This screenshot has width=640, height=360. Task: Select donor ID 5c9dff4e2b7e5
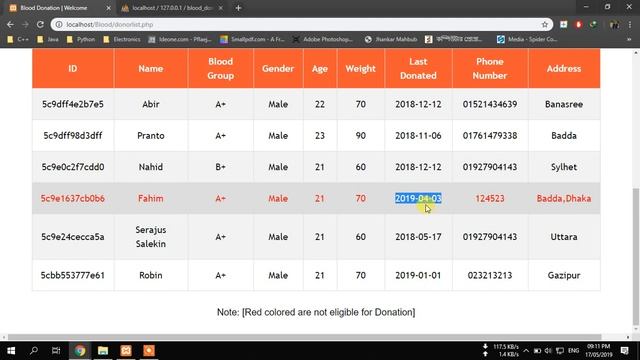pos(73,104)
